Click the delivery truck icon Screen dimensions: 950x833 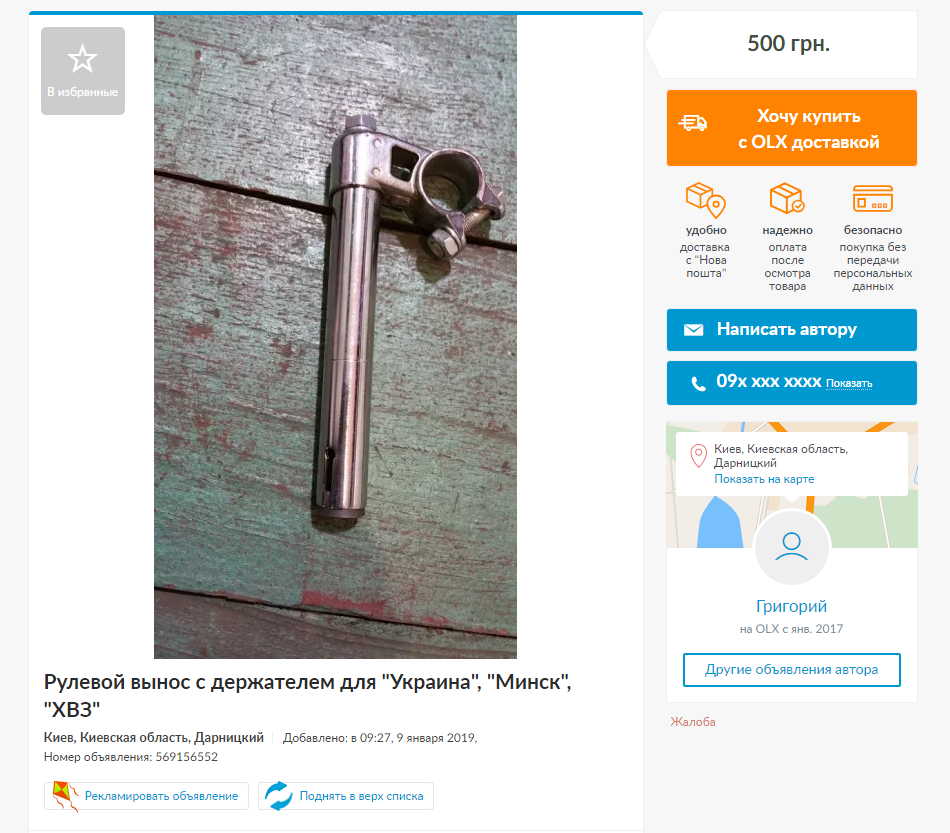(693, 123)
